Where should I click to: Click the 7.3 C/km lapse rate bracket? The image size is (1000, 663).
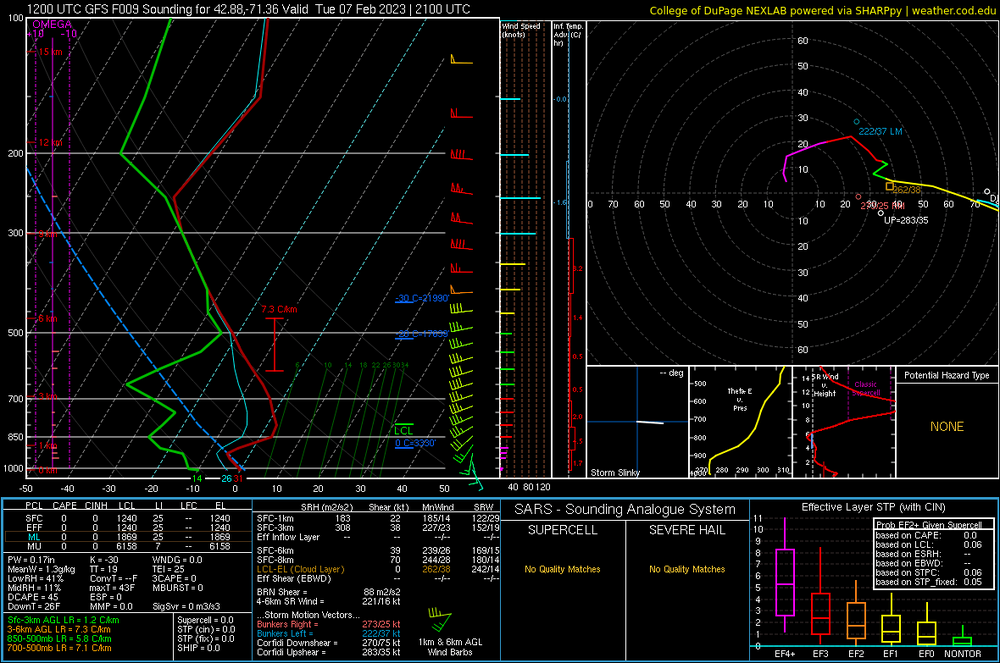(x=274, y=344)
